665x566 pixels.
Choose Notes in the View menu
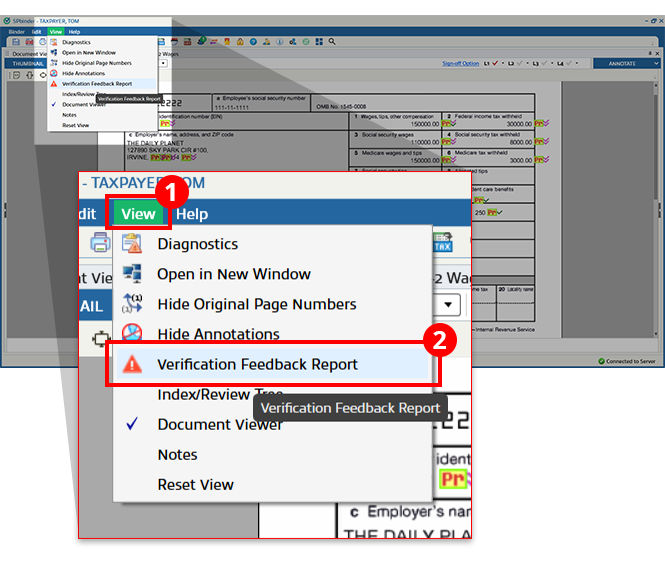(177, 454)
